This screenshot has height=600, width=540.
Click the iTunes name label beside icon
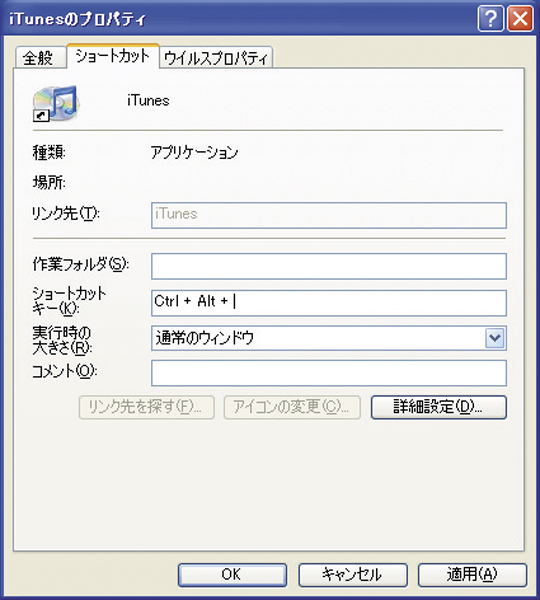(148, 101)
